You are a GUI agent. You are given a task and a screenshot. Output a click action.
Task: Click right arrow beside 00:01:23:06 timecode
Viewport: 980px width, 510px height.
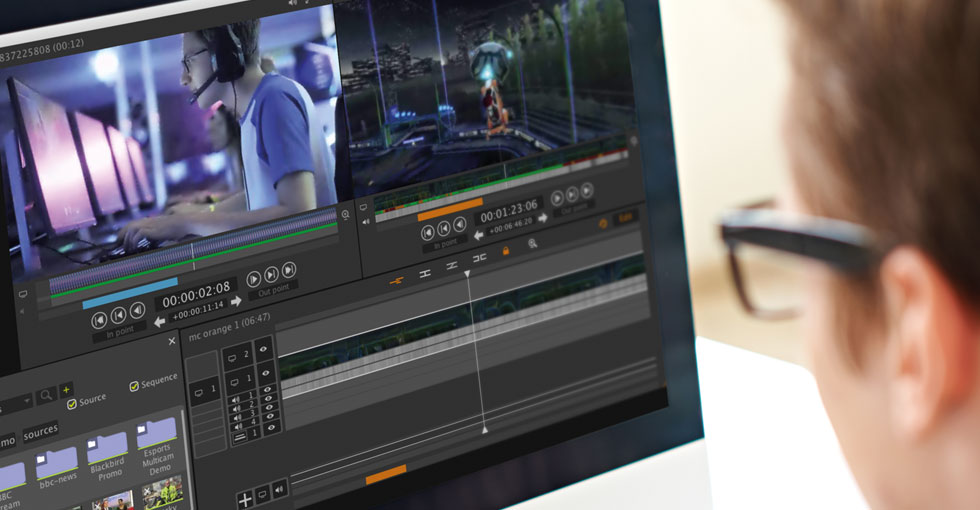542,218
